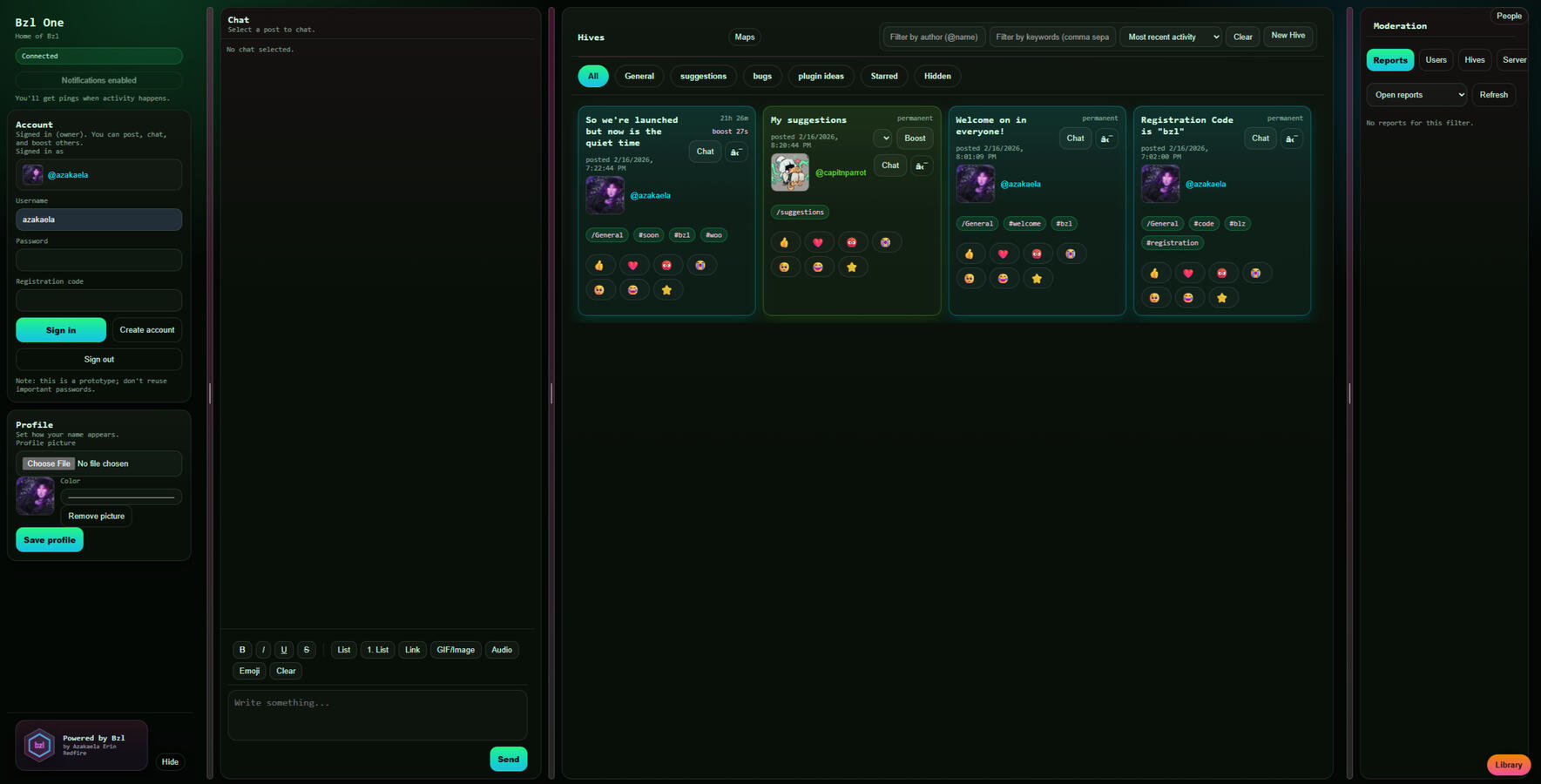The width and height of the screenshot is (1541, 784).
Task: Click the Write something message box
Action: (x=377, y=715)
